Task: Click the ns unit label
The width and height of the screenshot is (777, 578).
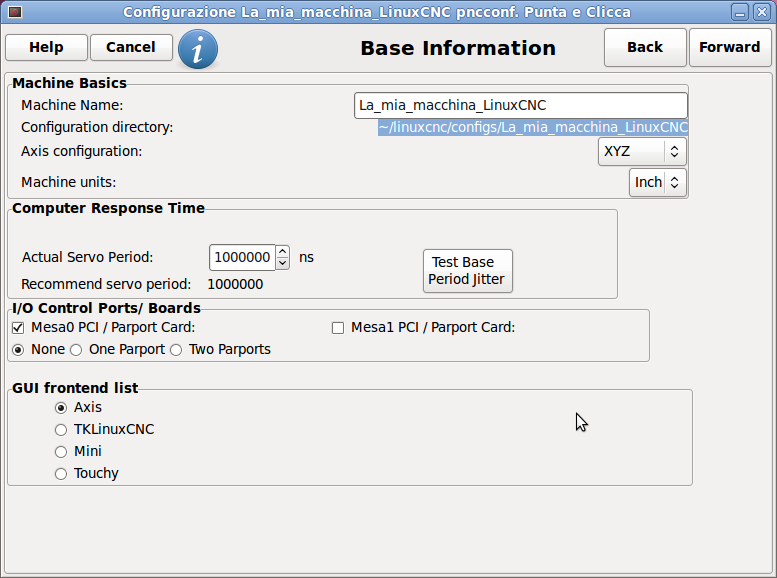Action: [x=306, y=258]
